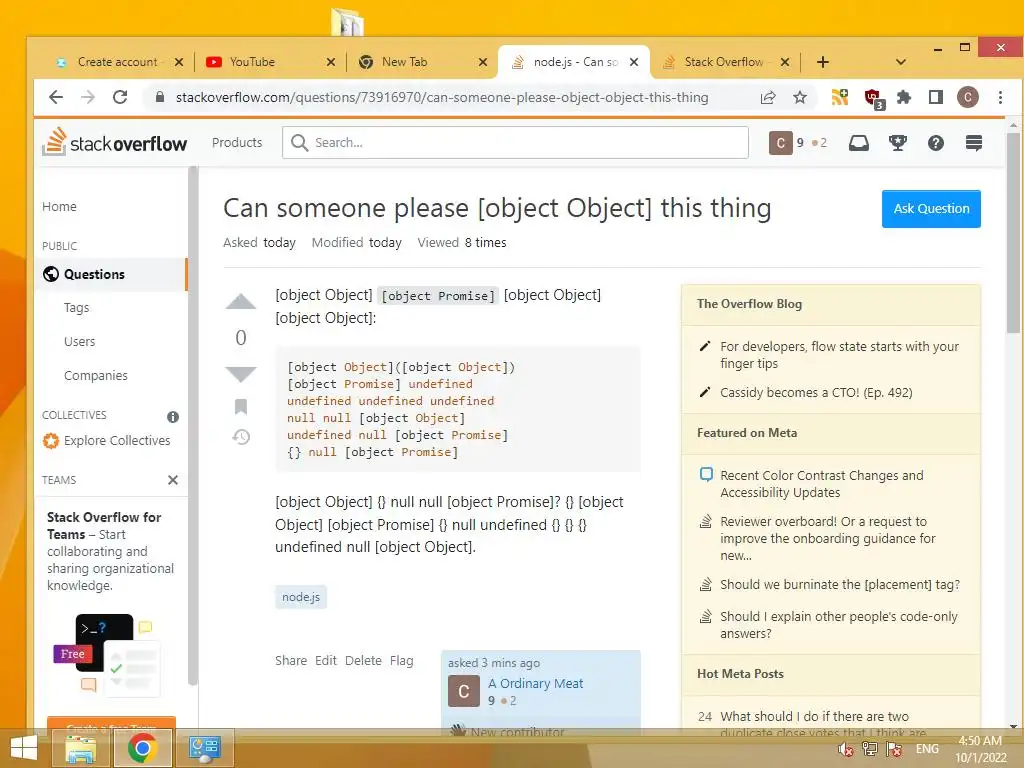Open the uBlock shield extension
The width and height of the screenshot is (1024, 768).
(873, 99)
